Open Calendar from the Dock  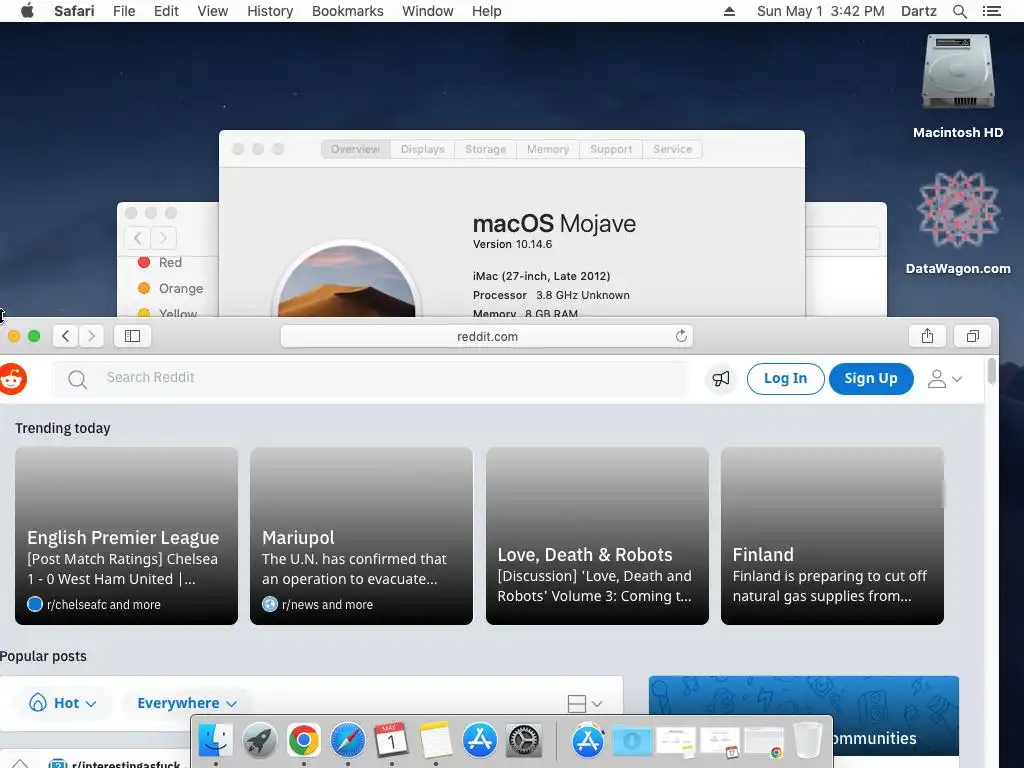point(391,741)
